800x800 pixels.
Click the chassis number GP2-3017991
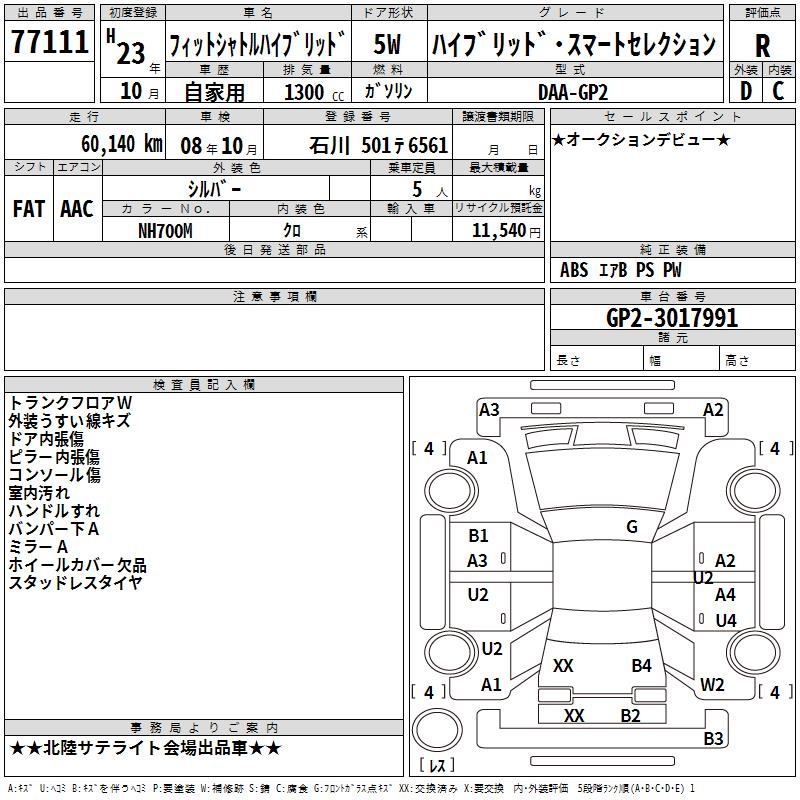coord(672,318)
